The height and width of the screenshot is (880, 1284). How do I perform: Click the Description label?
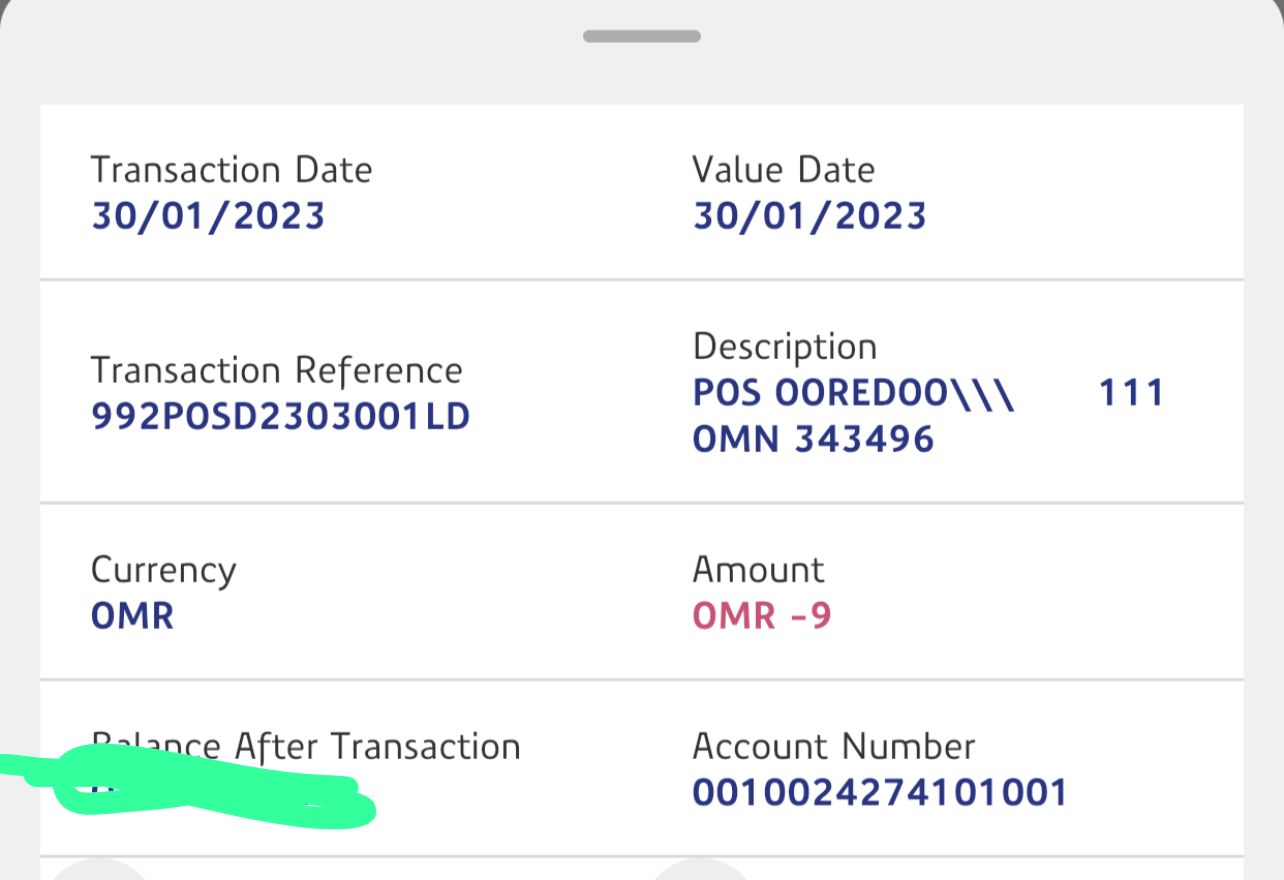click(784, 347)
